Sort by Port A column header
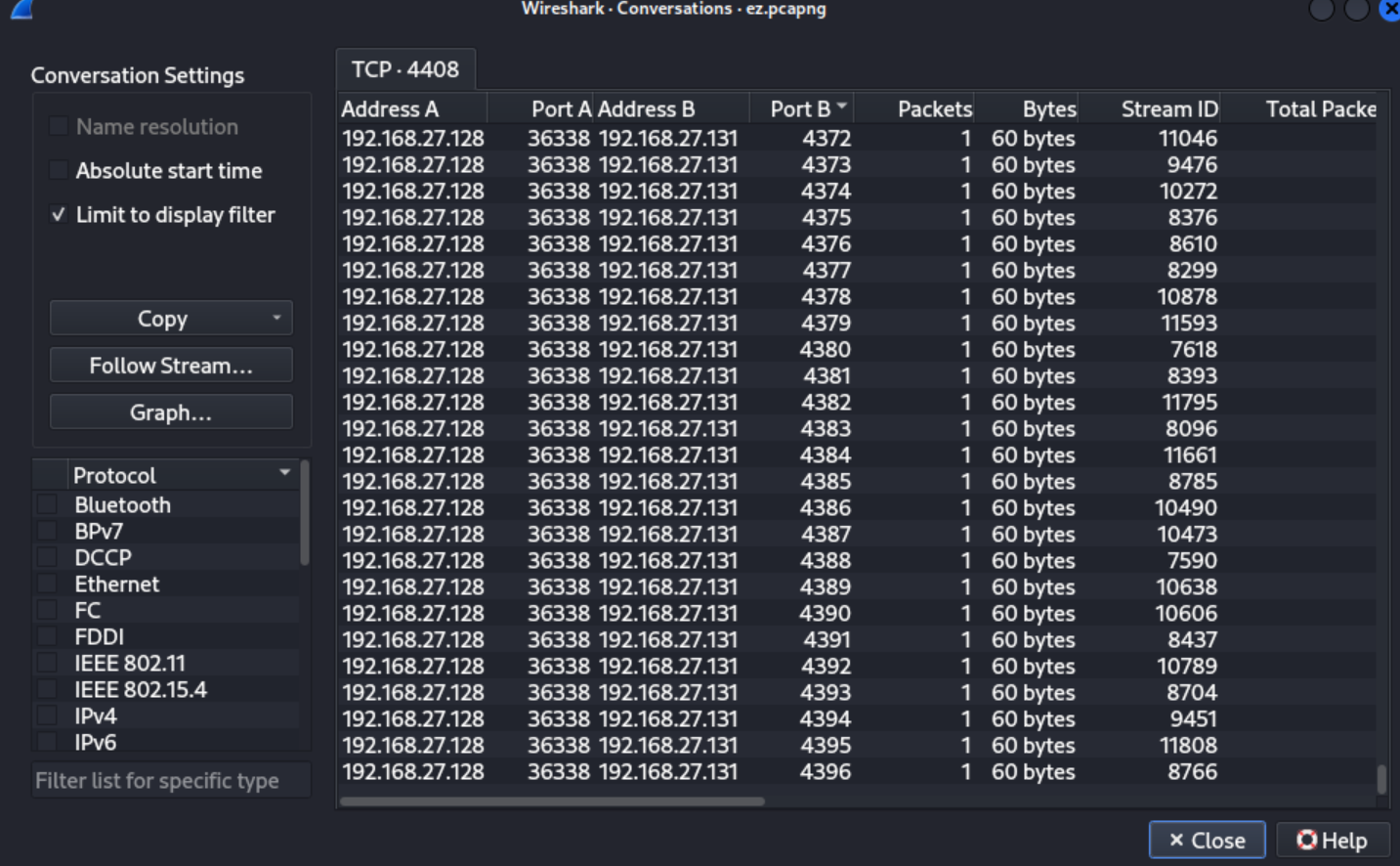Image resolution: width=1400 pixels, height=866 pixels. 540,108
